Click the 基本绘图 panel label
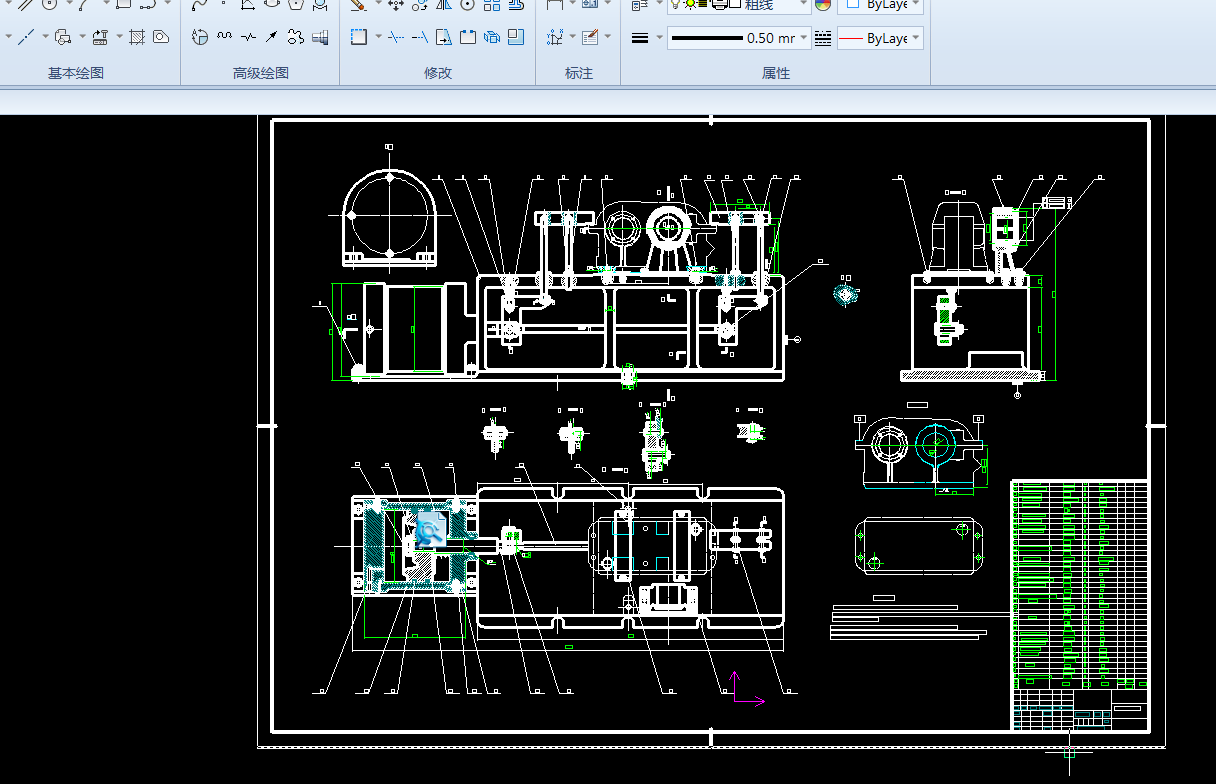Image resolution: width=1216 pixels, height=784 pixels. click(x=76, y=73)
